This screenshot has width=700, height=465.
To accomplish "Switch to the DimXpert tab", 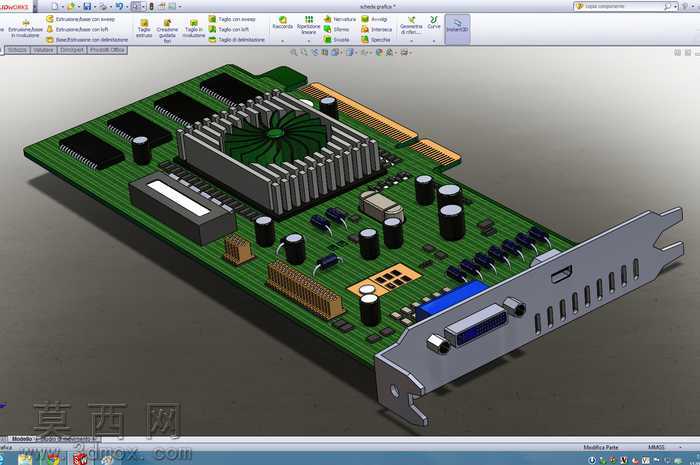I will 71,50.
